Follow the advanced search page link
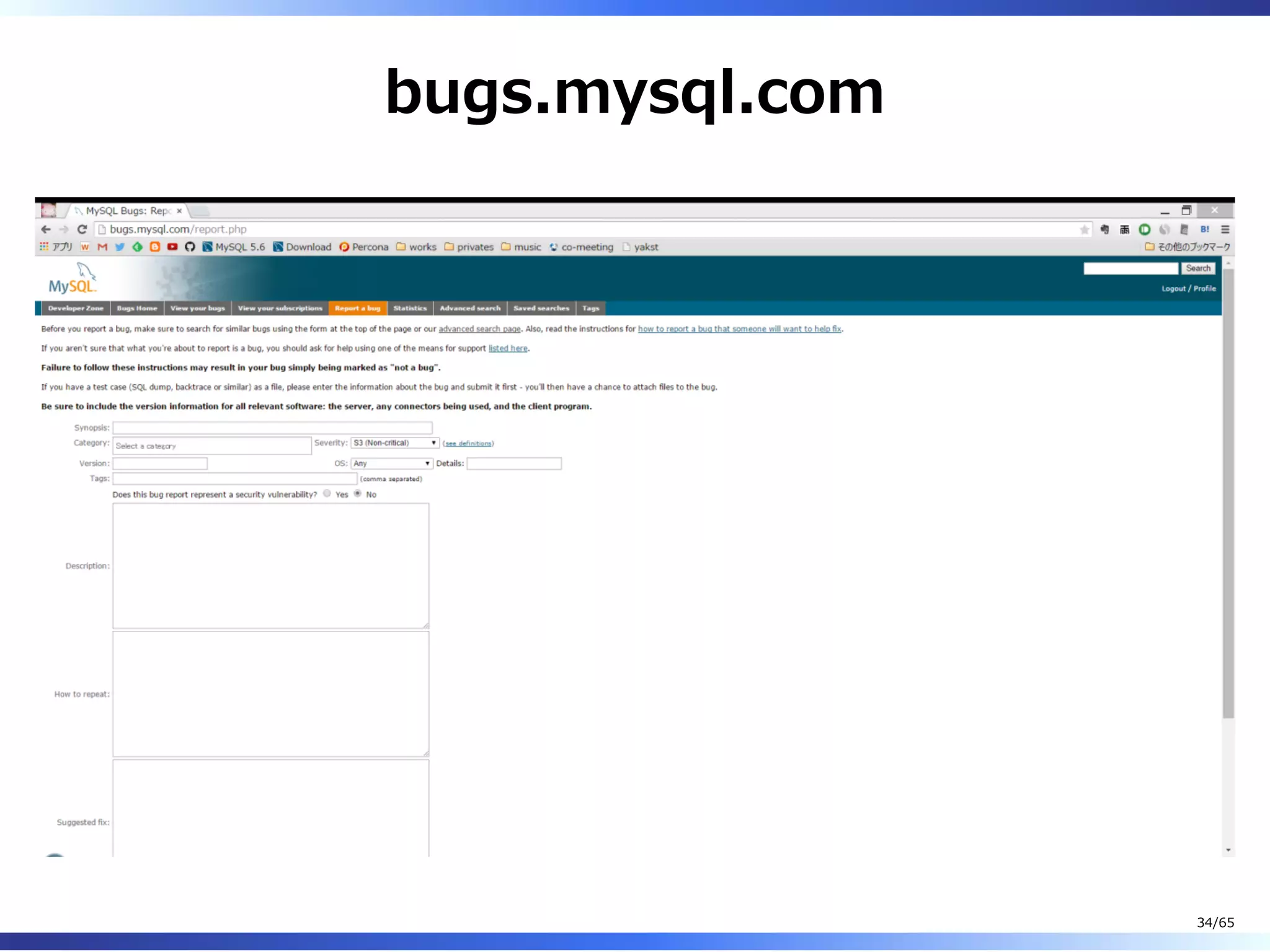The width and height of the screenshot is (1270, 952). [x=479, y=329]
